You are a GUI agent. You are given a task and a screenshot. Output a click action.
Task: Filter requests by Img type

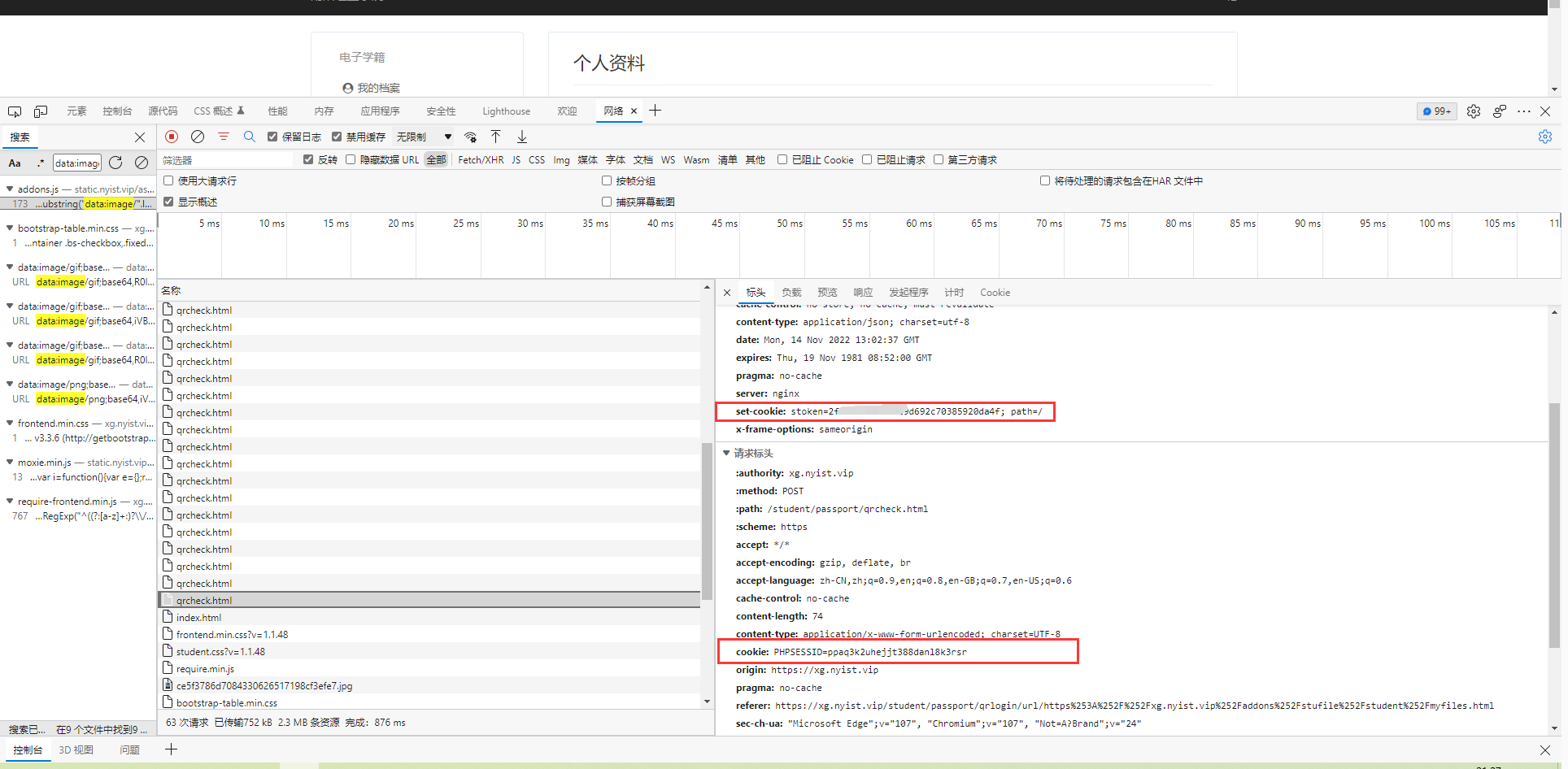pos(561,160)
